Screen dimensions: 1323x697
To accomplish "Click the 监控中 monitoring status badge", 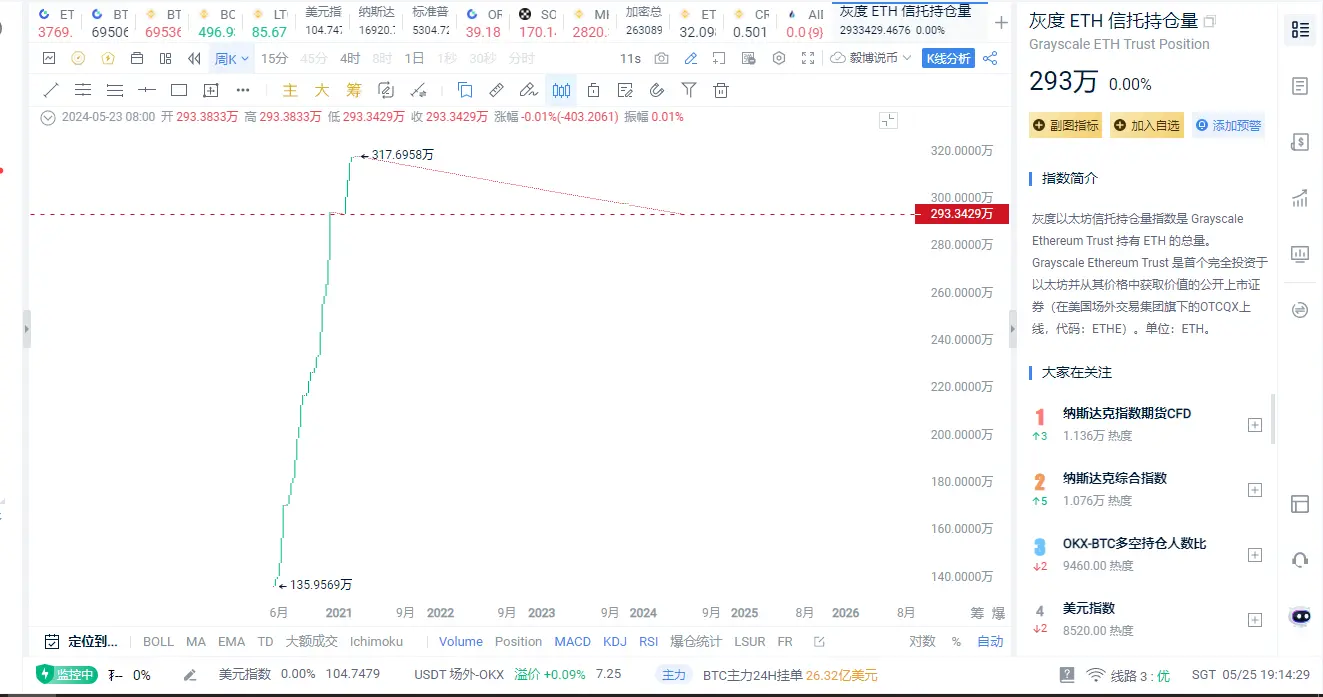I will [x=66, y=675].
